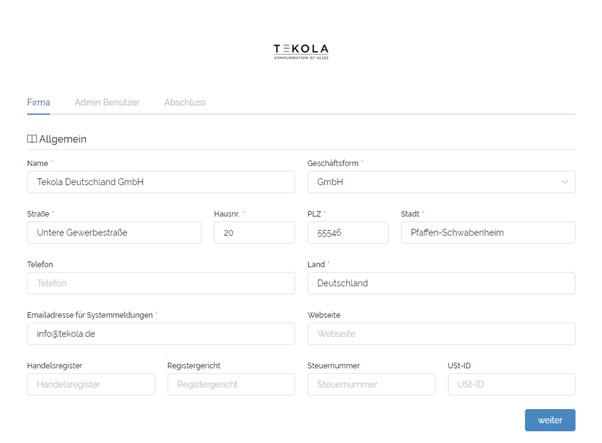
Task: Click the company Name input field
Action: (x=161, y=182)
